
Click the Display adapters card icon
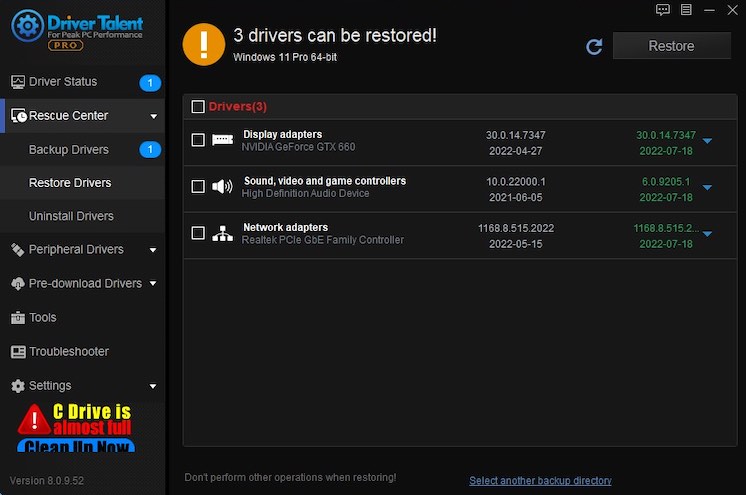(222, 139)
